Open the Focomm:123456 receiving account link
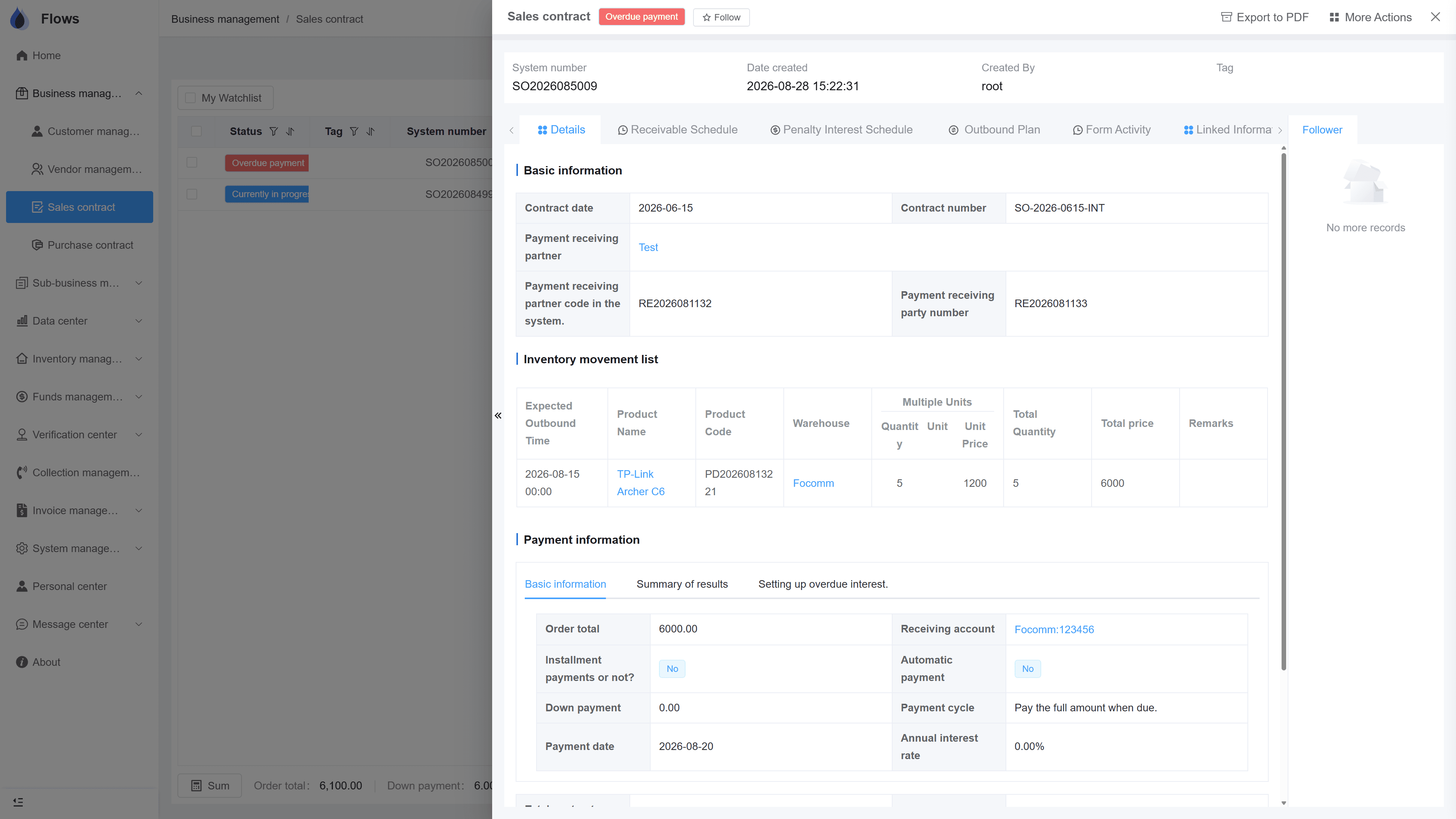 point(1054,629)
